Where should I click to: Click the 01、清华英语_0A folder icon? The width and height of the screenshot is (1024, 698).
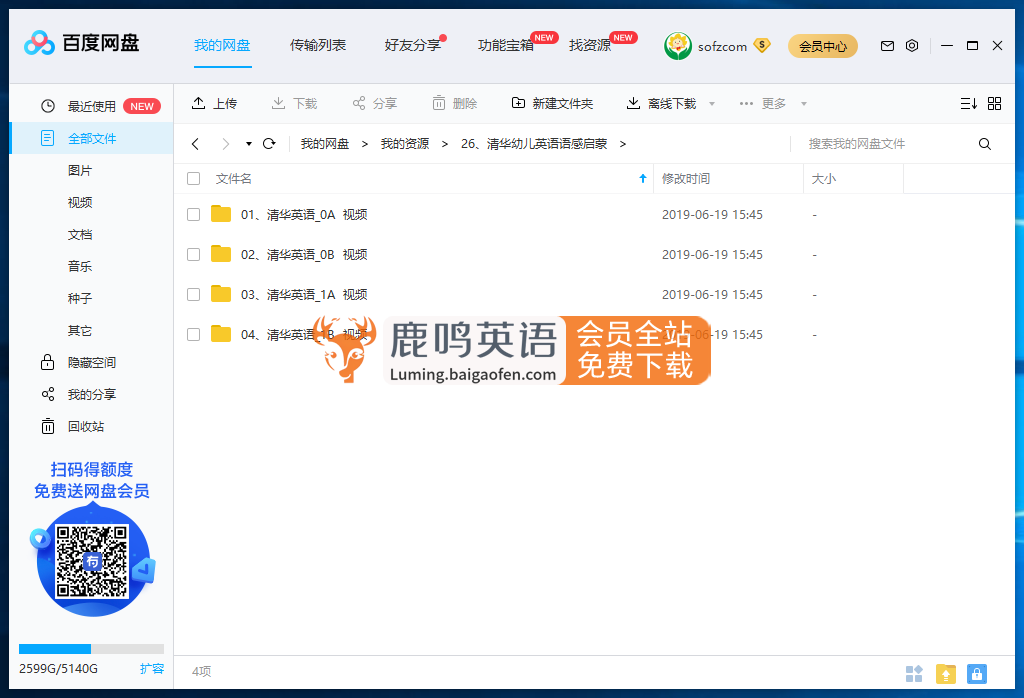pyautogui.click(x=221, y=214)
